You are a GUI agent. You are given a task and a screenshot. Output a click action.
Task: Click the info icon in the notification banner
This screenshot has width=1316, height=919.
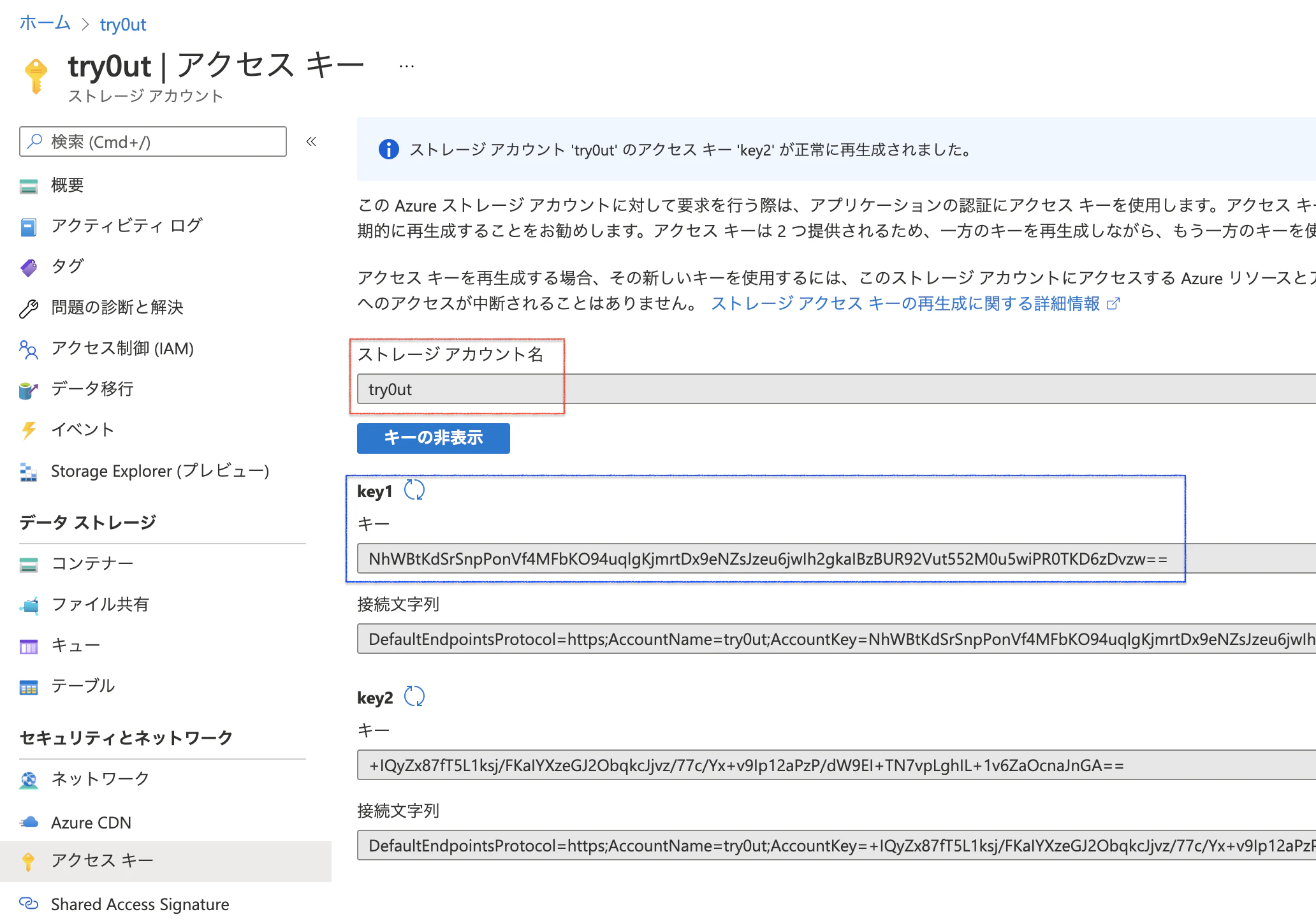pyautogui.click(x=388, y=149)
